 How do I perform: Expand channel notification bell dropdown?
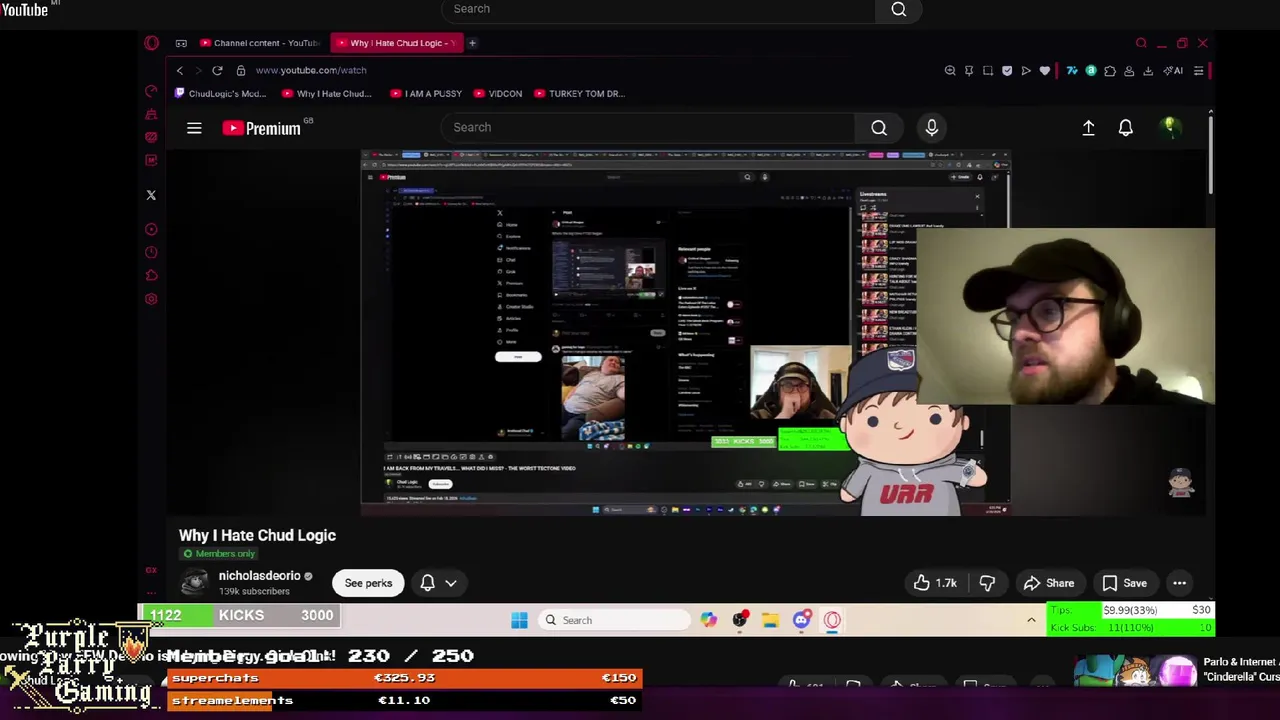click(438, 583)
